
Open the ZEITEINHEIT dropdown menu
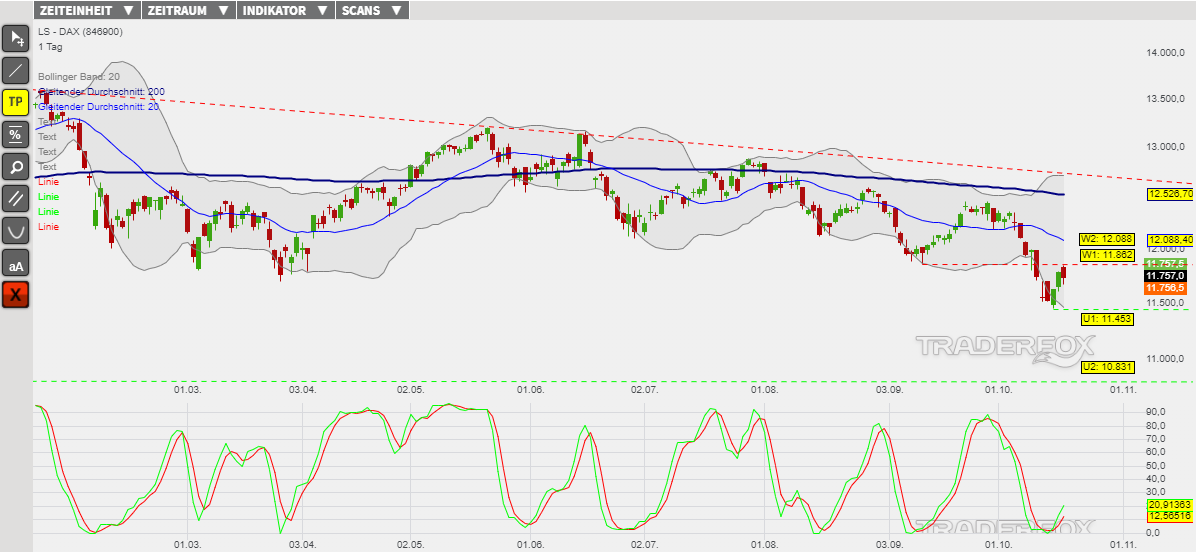click(x=87, y=10)
